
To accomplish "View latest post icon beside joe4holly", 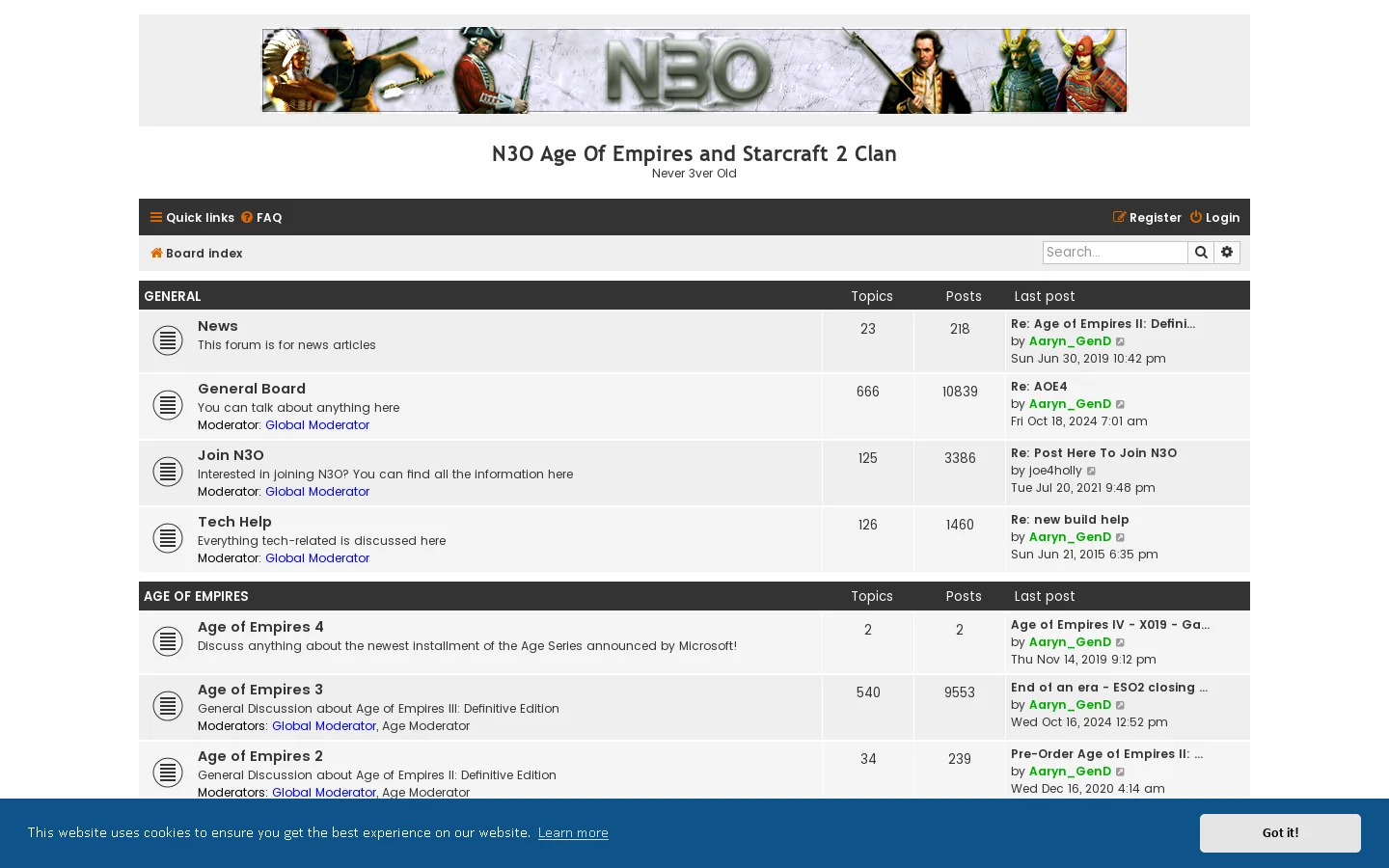I will pos(1092,471).
